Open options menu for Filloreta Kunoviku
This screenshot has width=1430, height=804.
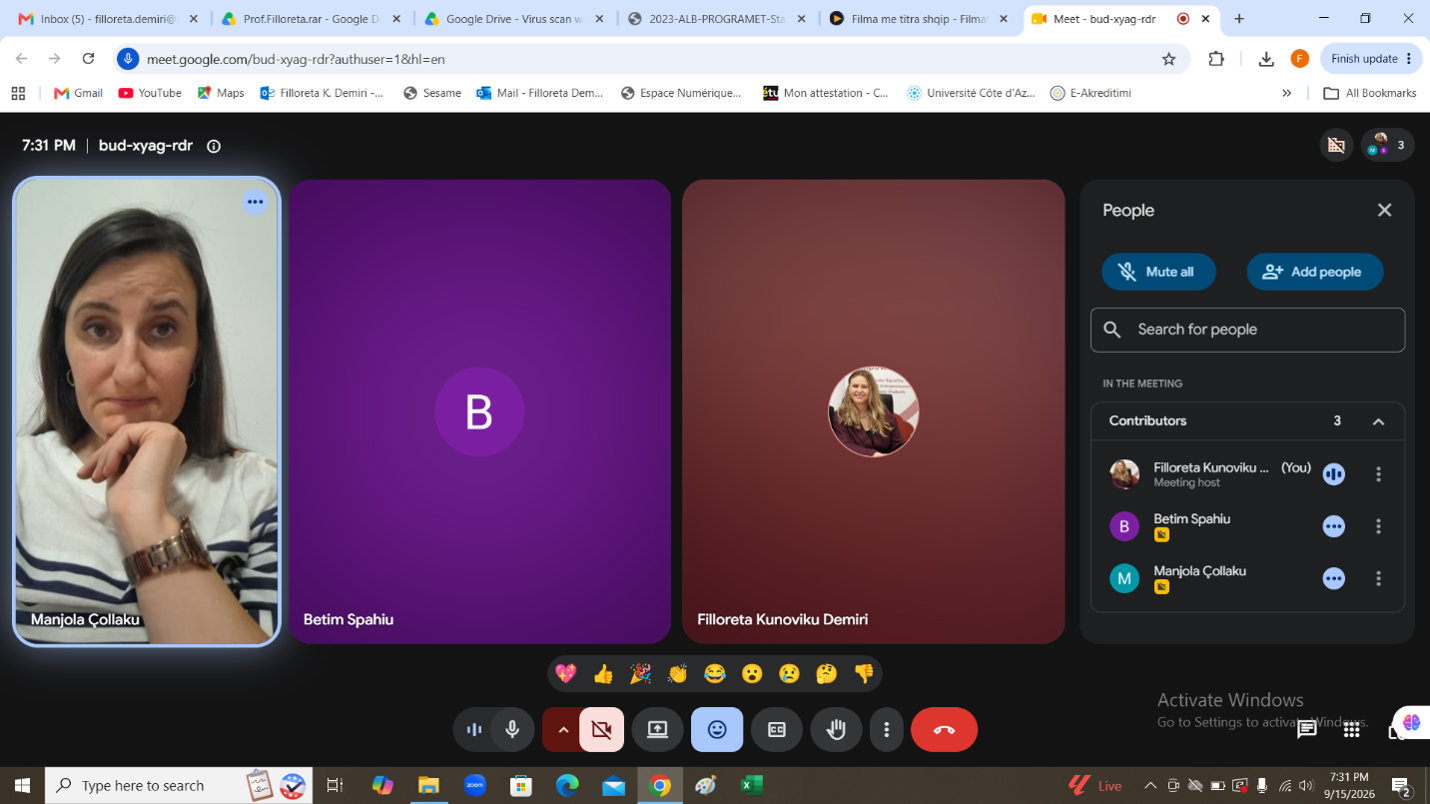coord(1378,474)
